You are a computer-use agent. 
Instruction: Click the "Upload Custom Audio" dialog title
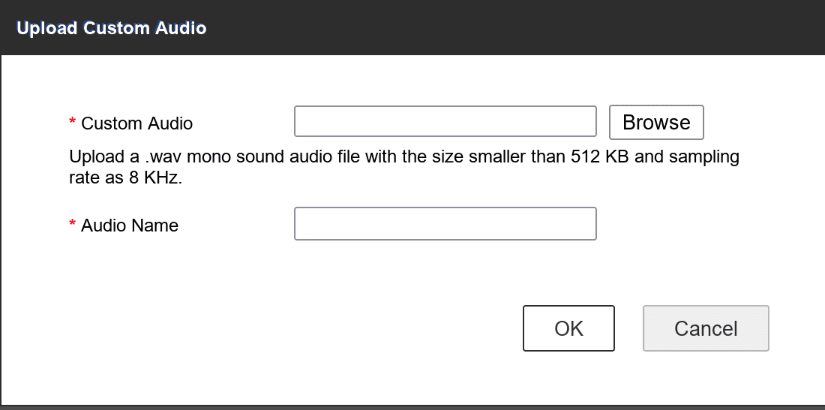pyautogui.click(x=111, y=28)
